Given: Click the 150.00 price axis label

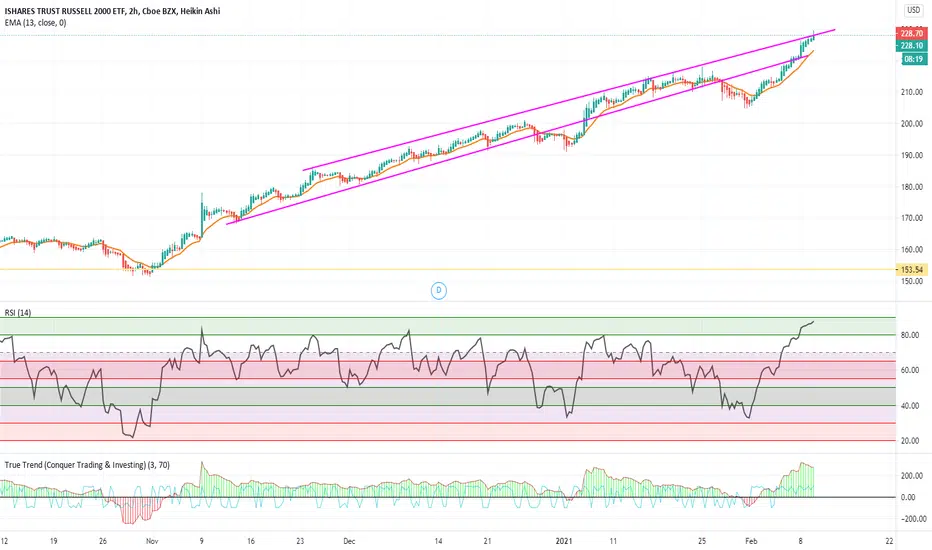Looking at the screenshot, I should [911, 281].
